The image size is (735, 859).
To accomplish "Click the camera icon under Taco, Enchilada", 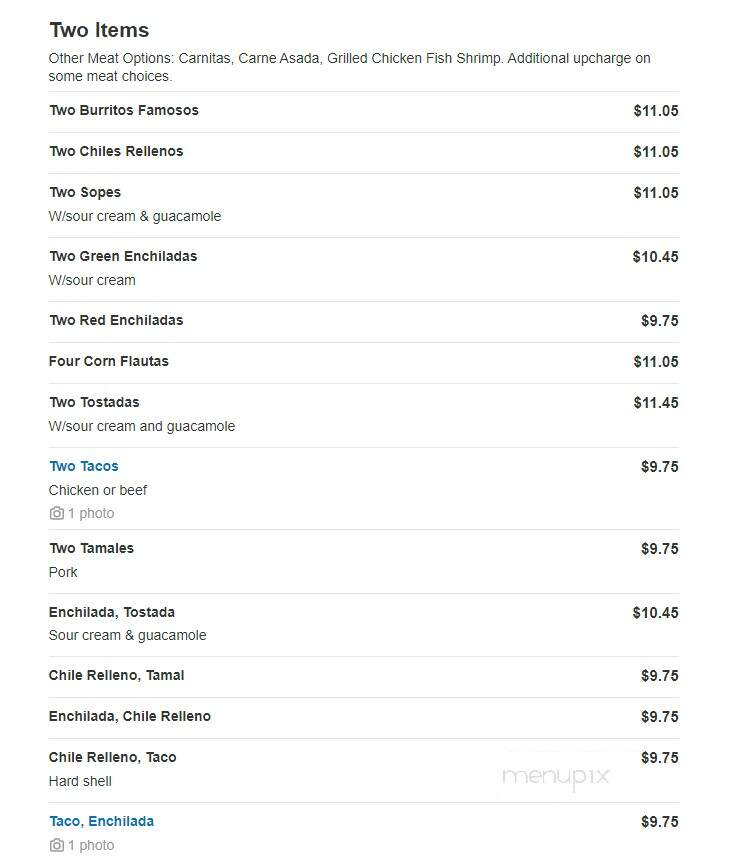I will 56,845.
